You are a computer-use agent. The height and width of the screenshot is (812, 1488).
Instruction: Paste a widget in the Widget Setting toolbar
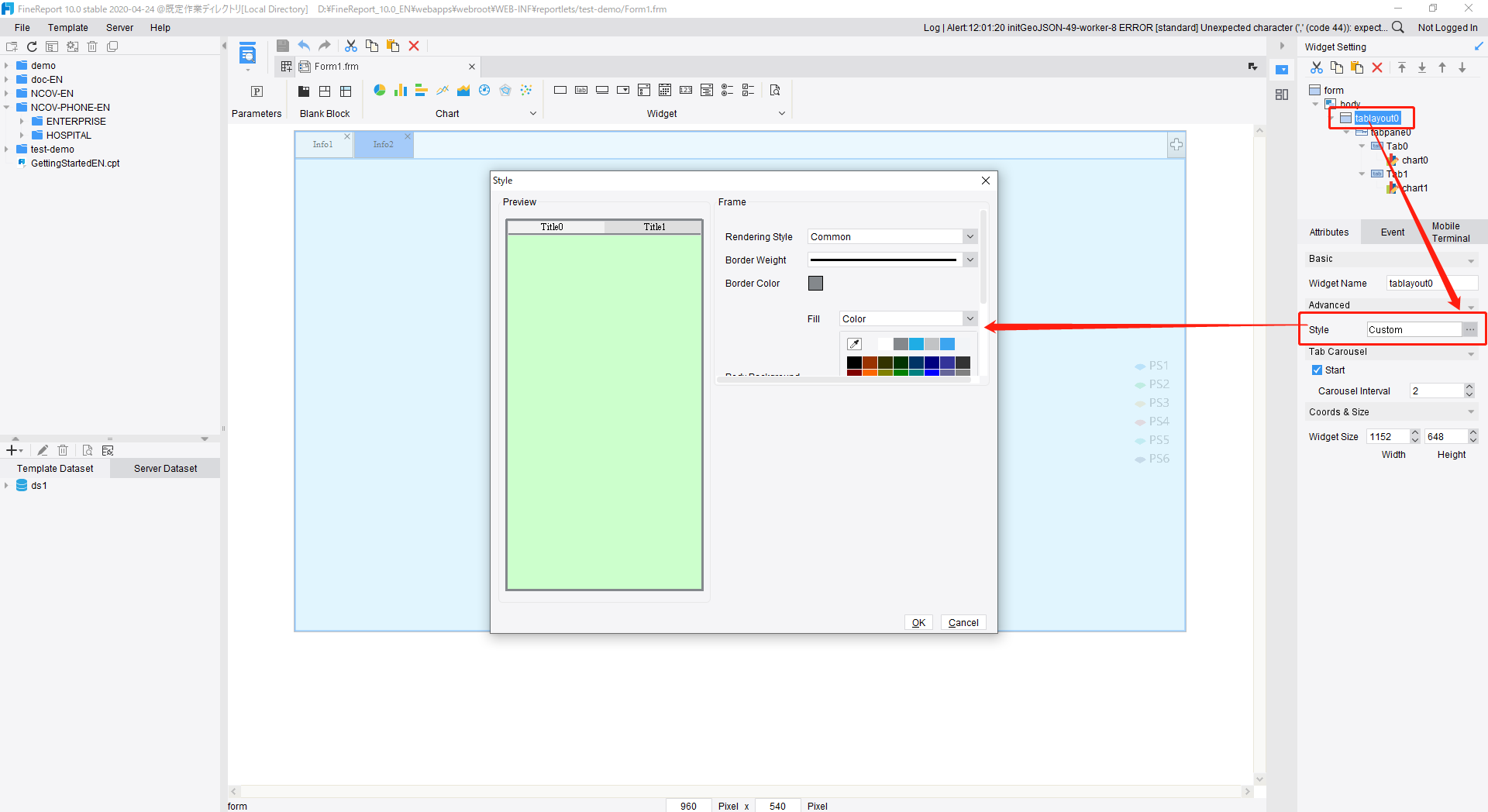1357,67
